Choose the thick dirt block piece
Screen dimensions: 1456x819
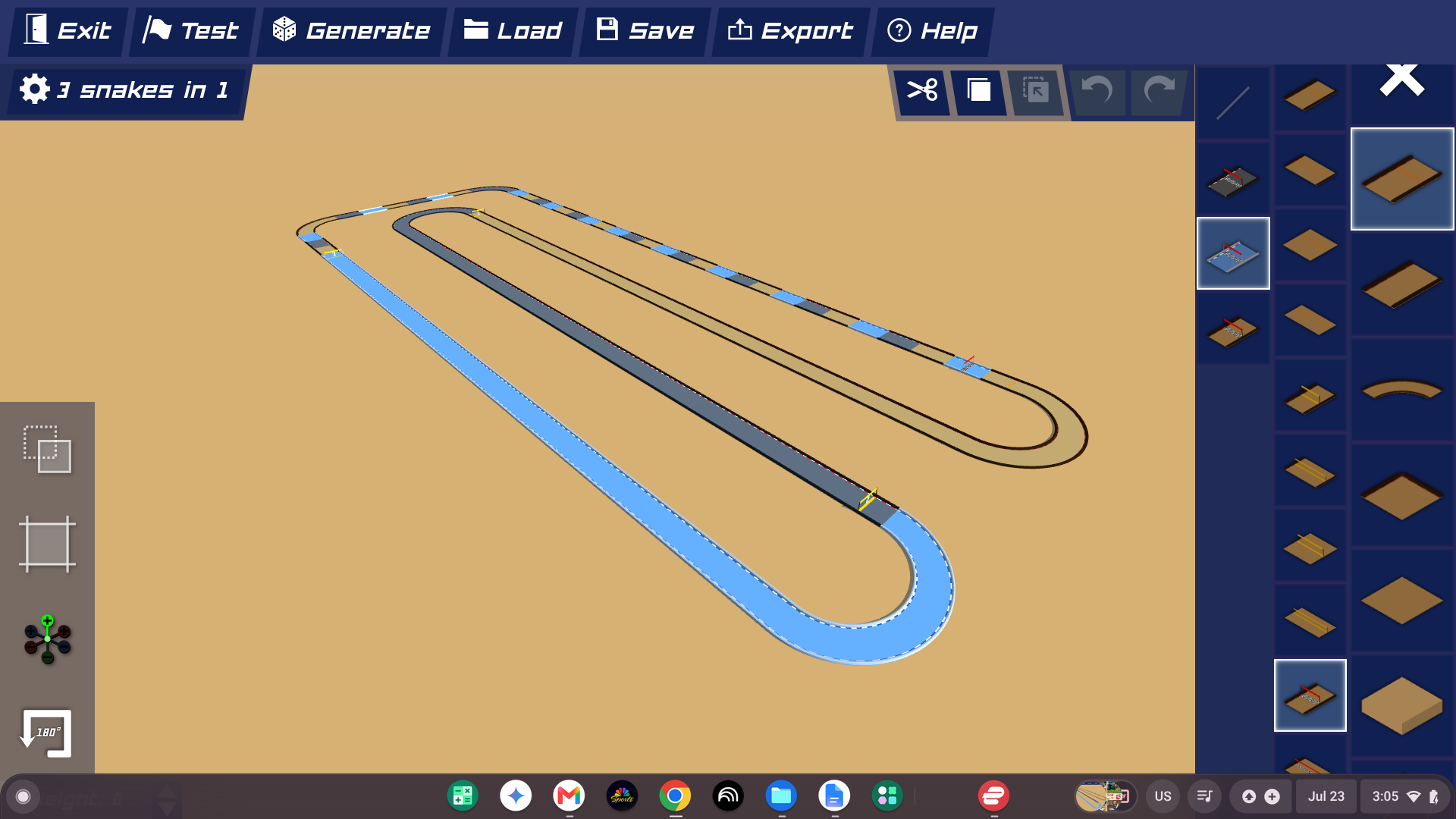1402,707
